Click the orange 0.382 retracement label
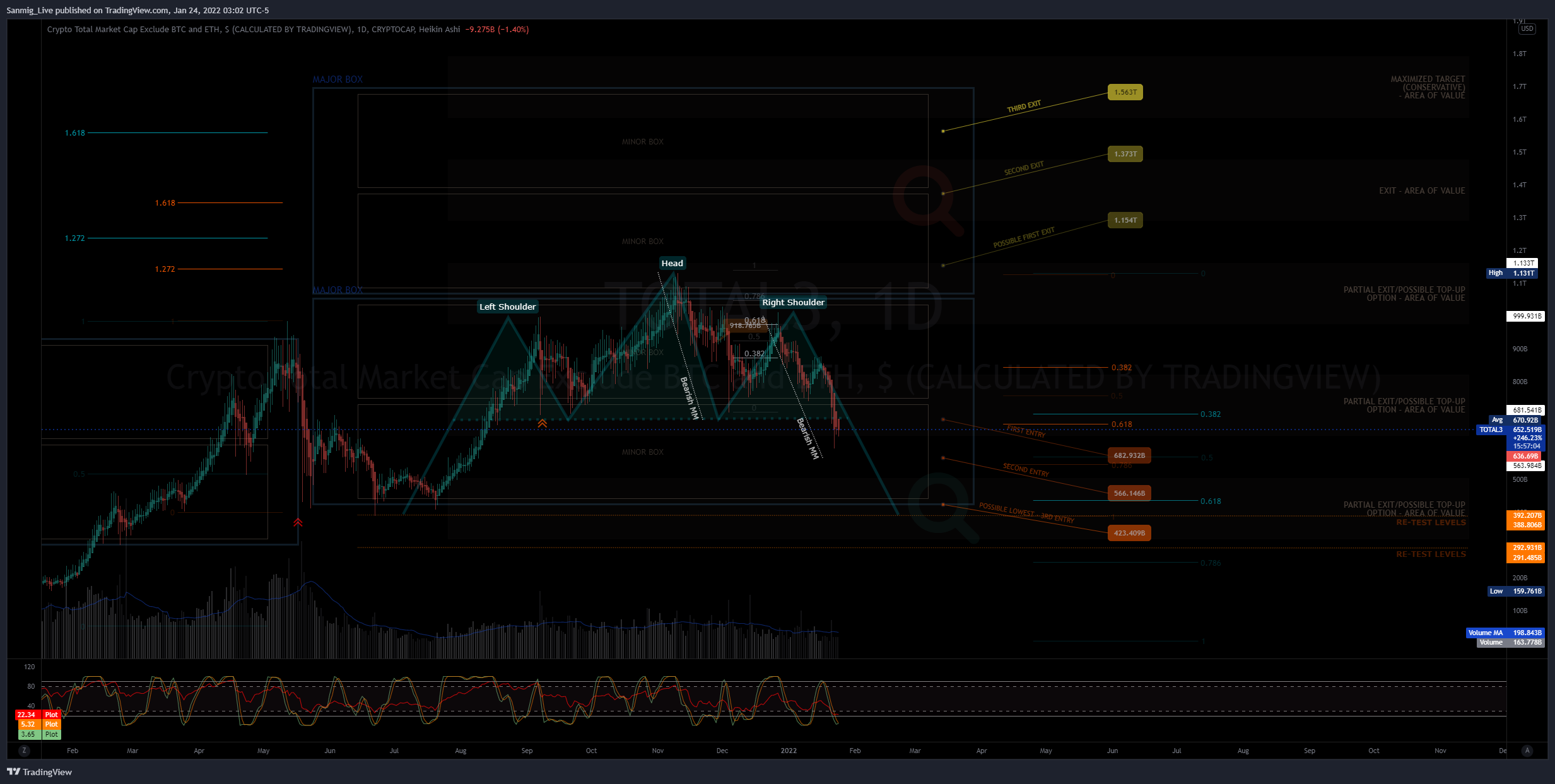The image size is (1555, 784). (1122, 368)
